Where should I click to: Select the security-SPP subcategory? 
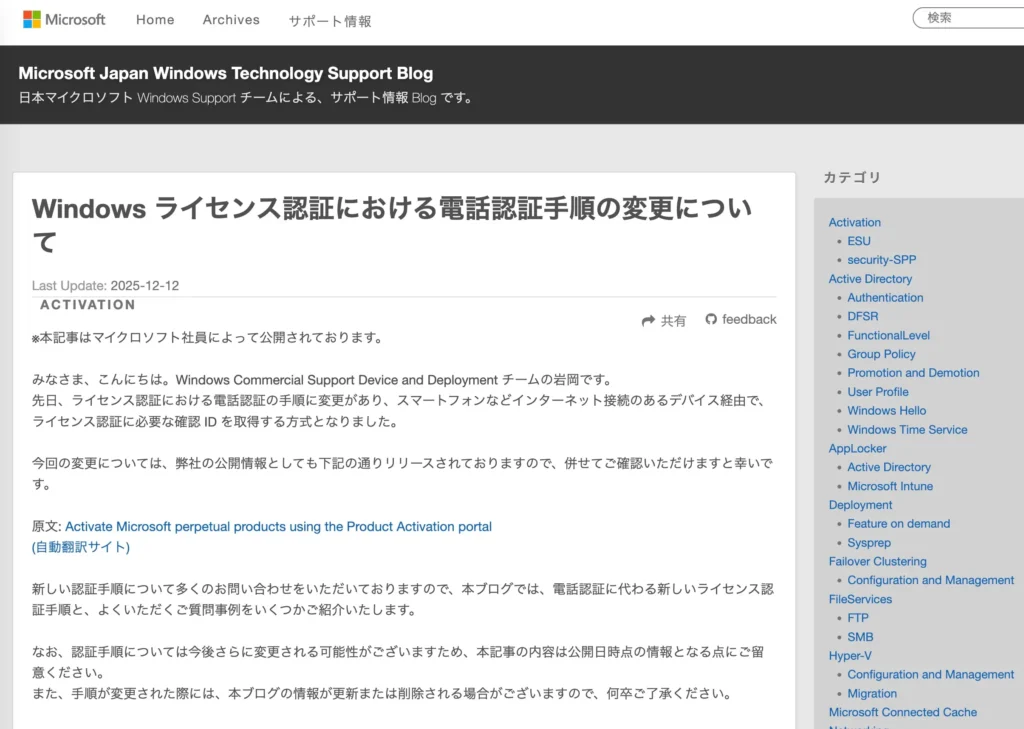click(881, 260)
